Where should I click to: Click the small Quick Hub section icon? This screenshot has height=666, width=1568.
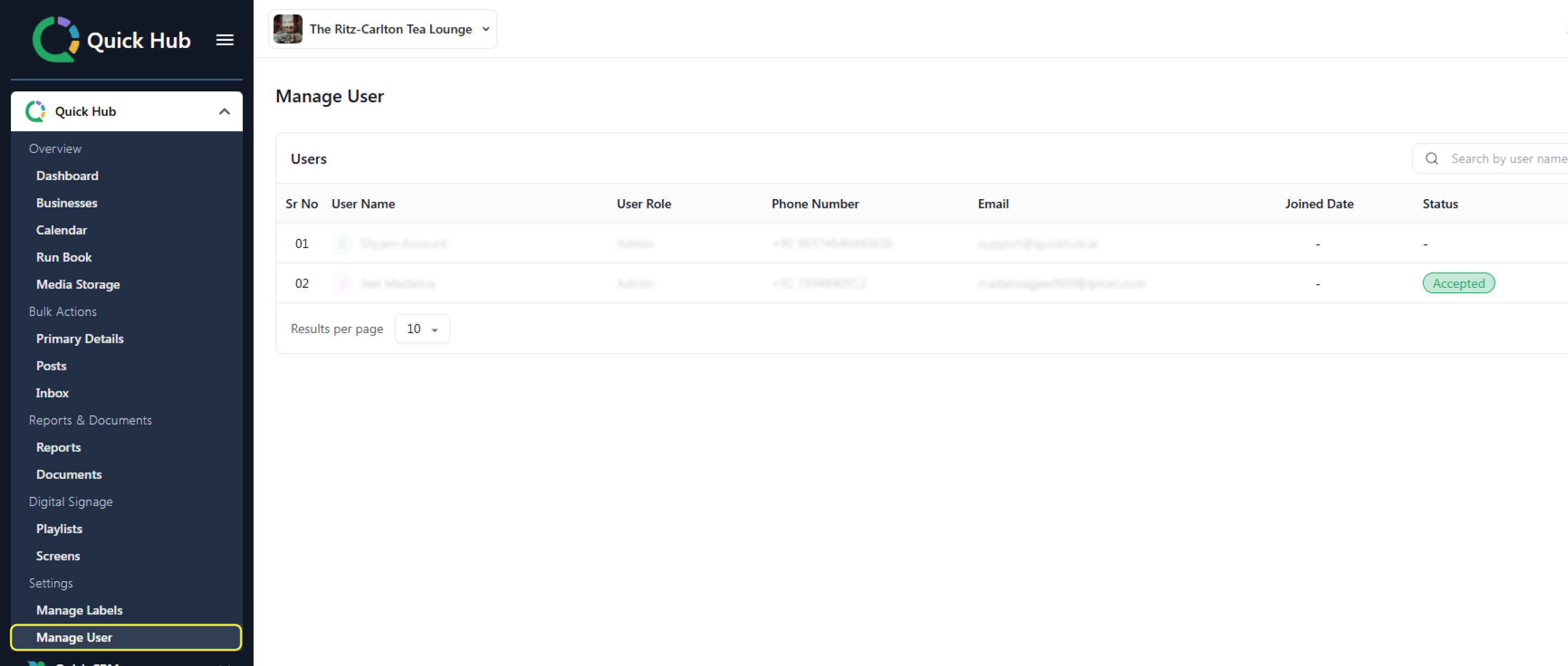tap(35, 112)
